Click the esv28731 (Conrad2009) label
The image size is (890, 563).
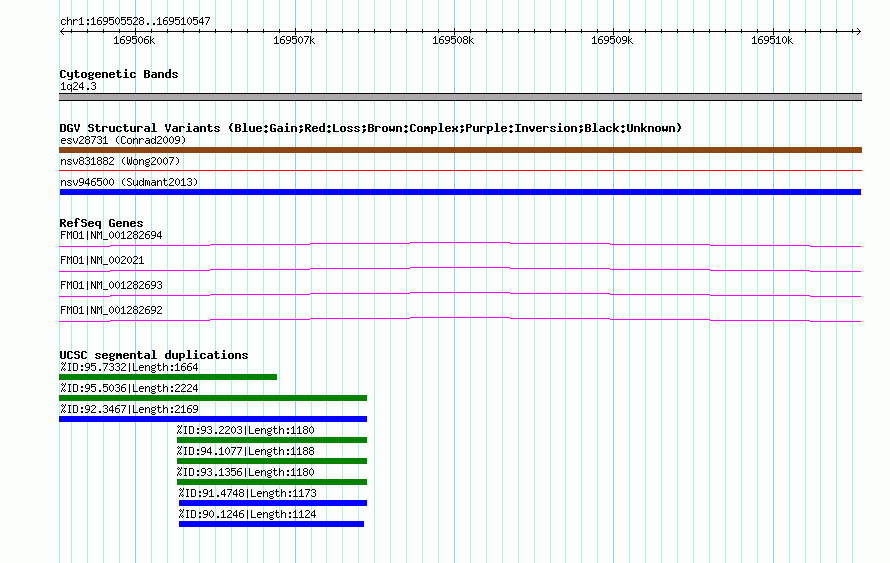(123, 140)
